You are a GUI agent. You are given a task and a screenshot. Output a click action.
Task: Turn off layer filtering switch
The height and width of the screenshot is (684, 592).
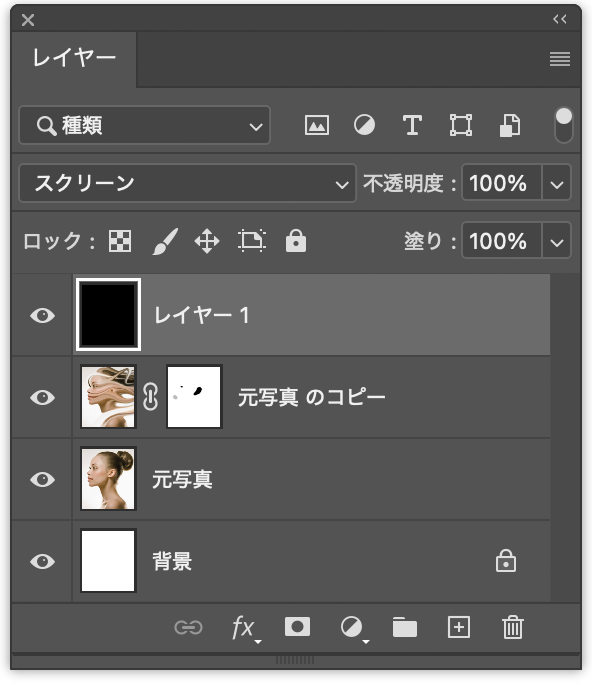(564, 125)
